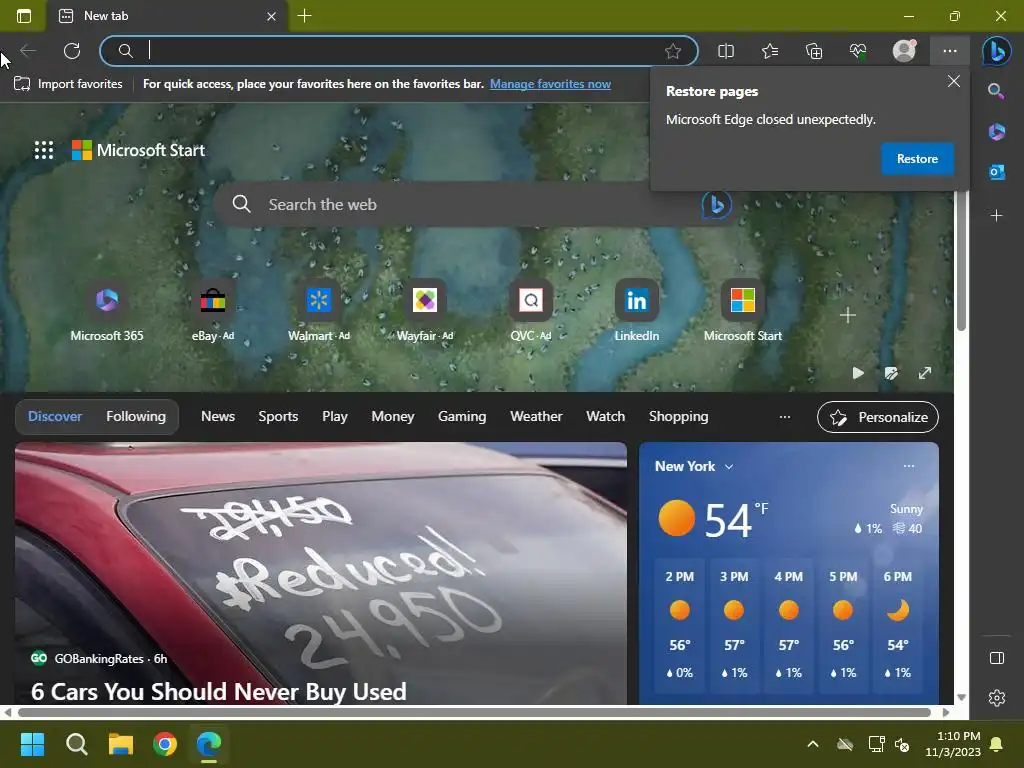This screenshot has height=768, width=1024.
Task: Open Settings and more ellipsis menu
Action: [x=950, y=51]
